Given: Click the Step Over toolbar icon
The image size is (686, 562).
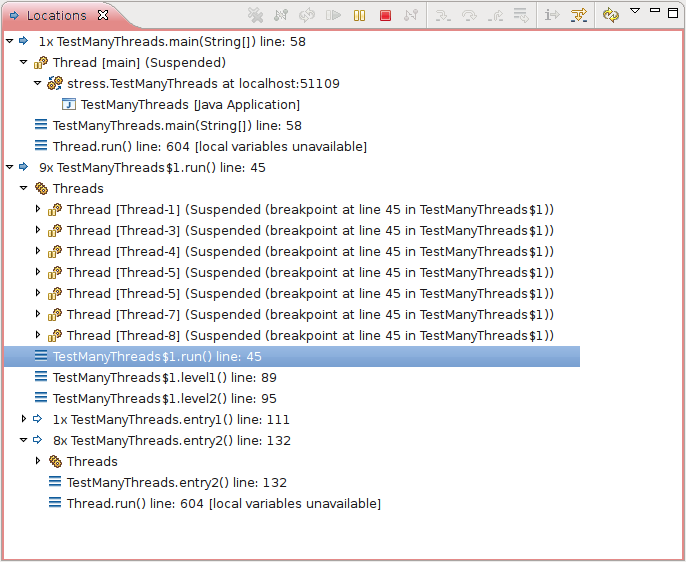Looking at the screenshot, I should click(469, 16).
